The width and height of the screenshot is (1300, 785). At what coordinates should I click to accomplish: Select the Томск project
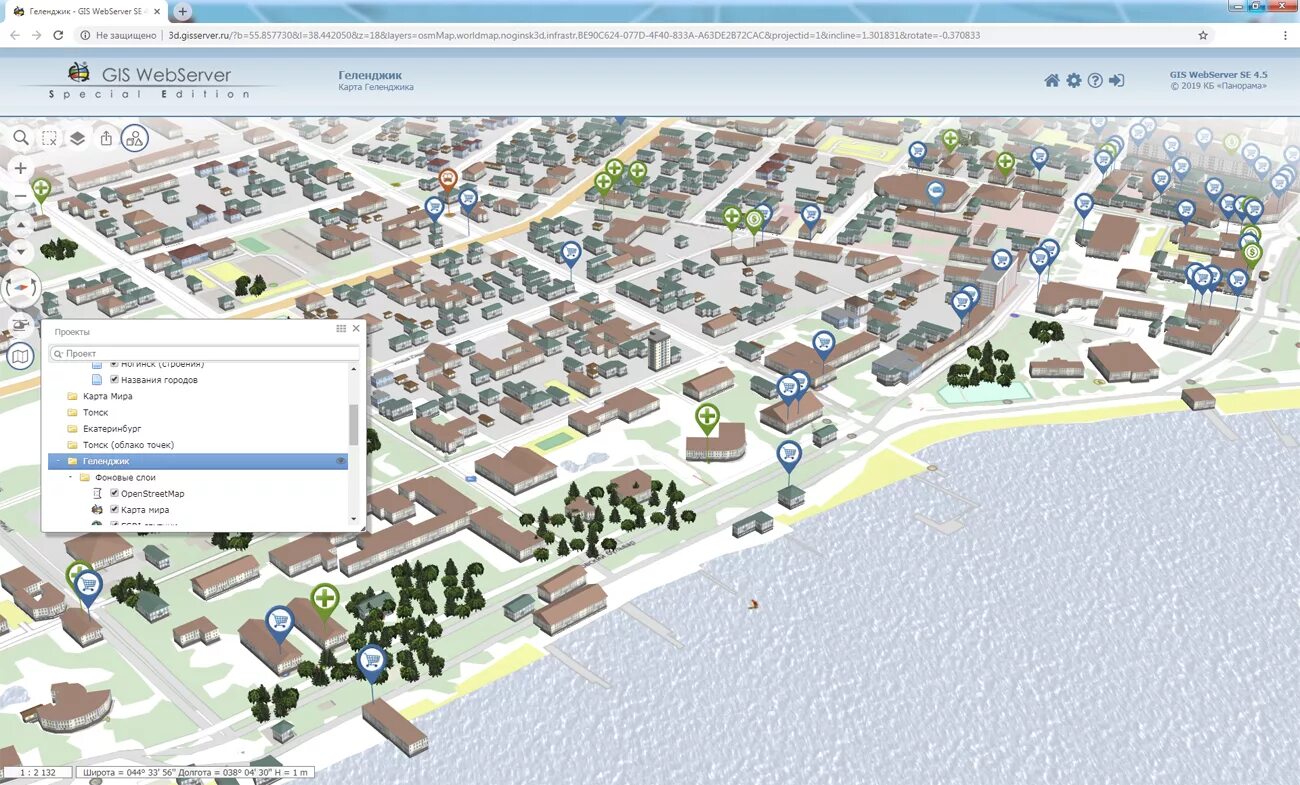click(95, 412)
